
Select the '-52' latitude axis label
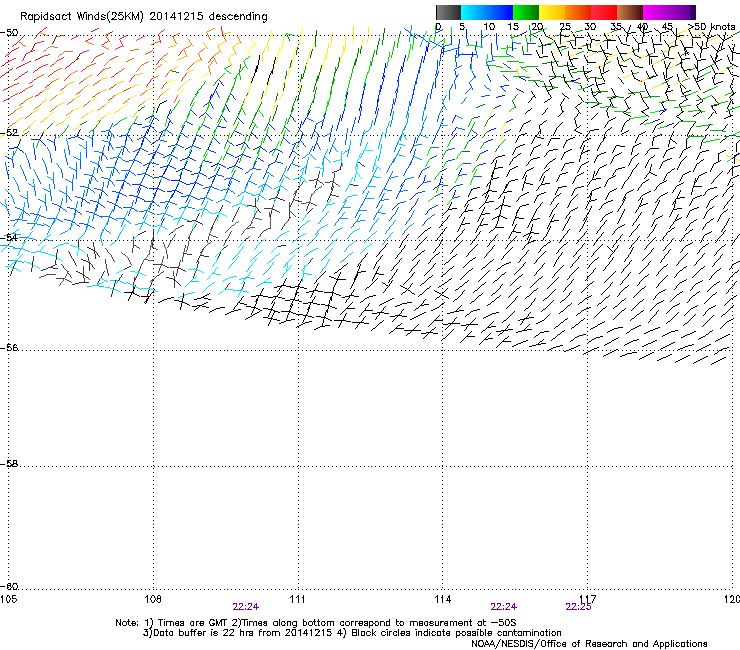coord(9,133)
